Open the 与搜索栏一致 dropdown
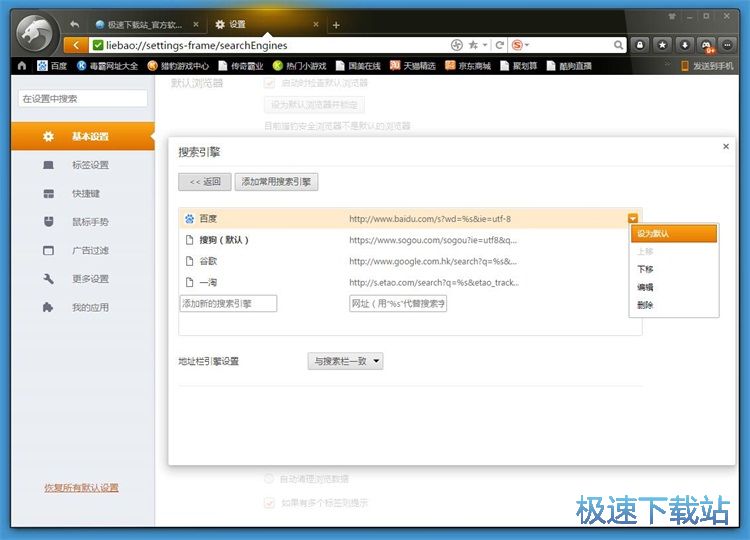 click(x=345, y=361)
